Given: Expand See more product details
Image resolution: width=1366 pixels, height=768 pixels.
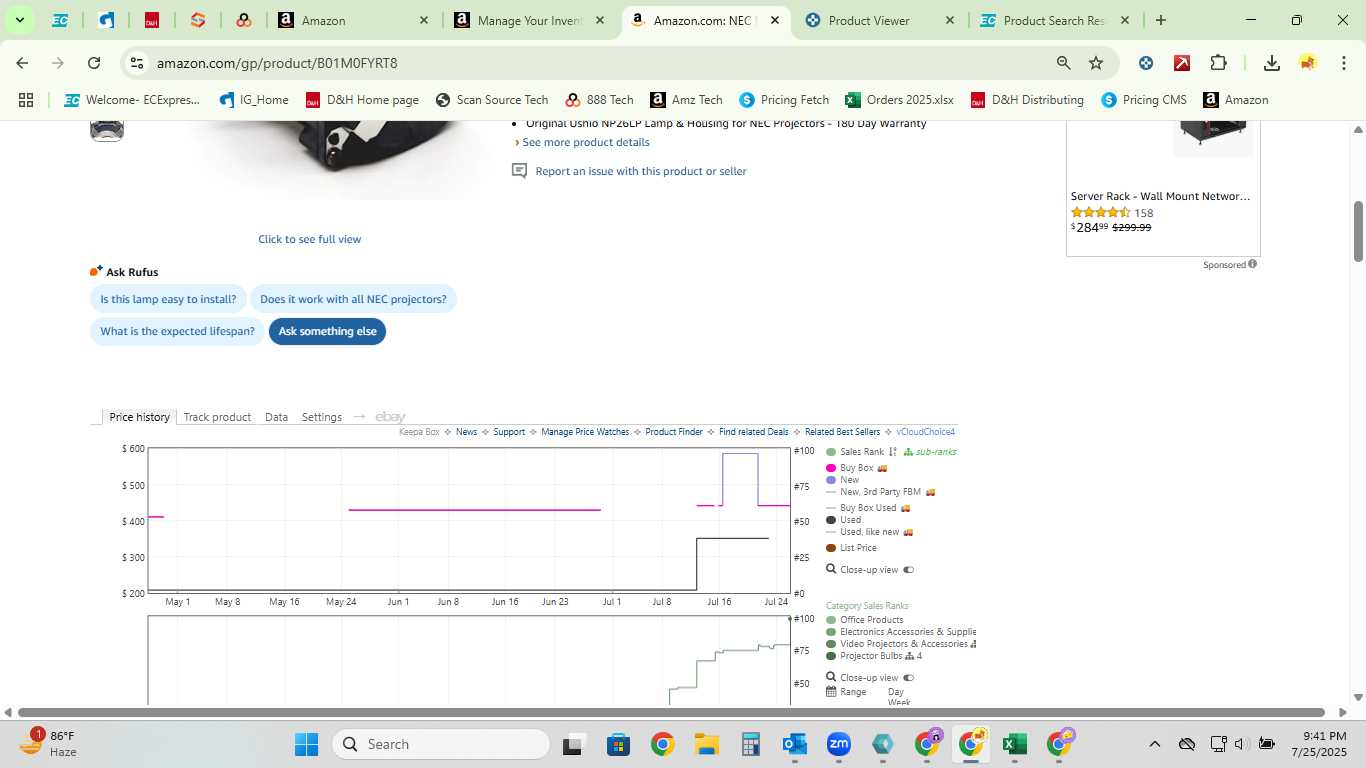Looking at the screenshot, I should tap(585, 142).
